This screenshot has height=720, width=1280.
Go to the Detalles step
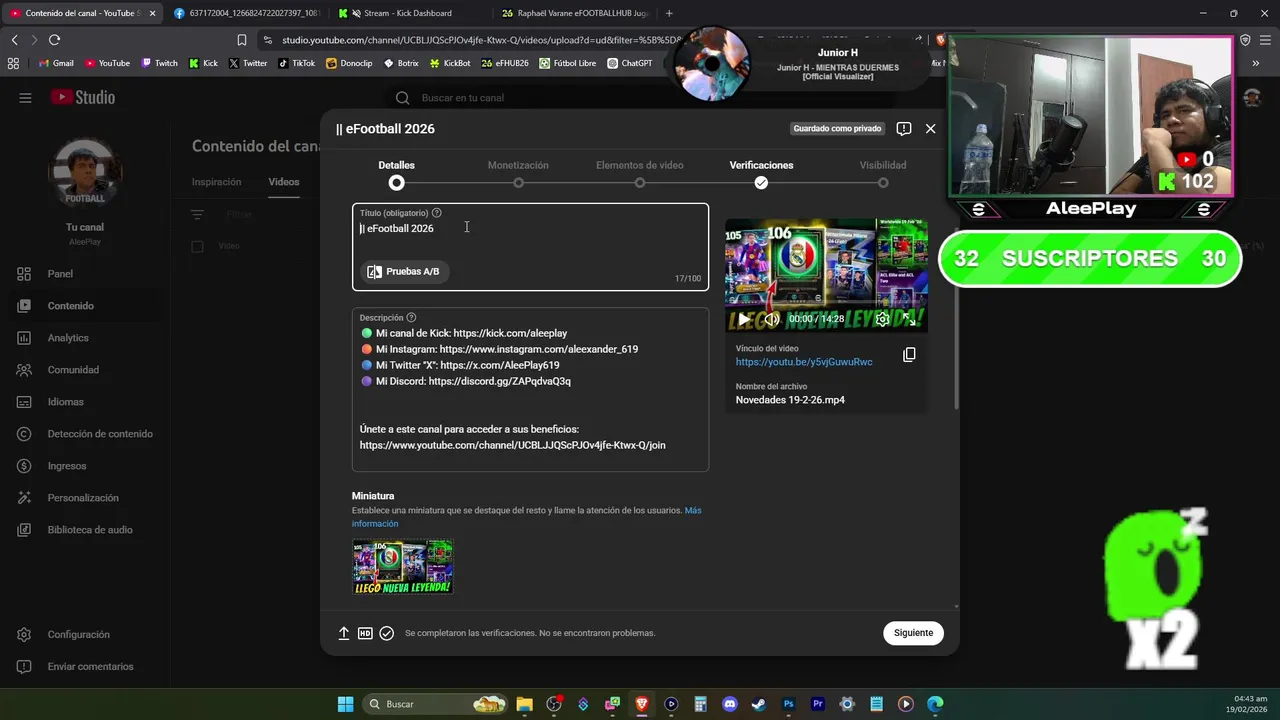[x=397, y=174]
